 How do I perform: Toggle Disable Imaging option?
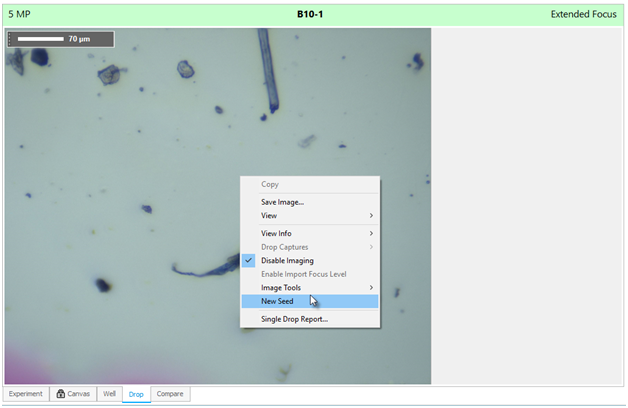(310, 261)
